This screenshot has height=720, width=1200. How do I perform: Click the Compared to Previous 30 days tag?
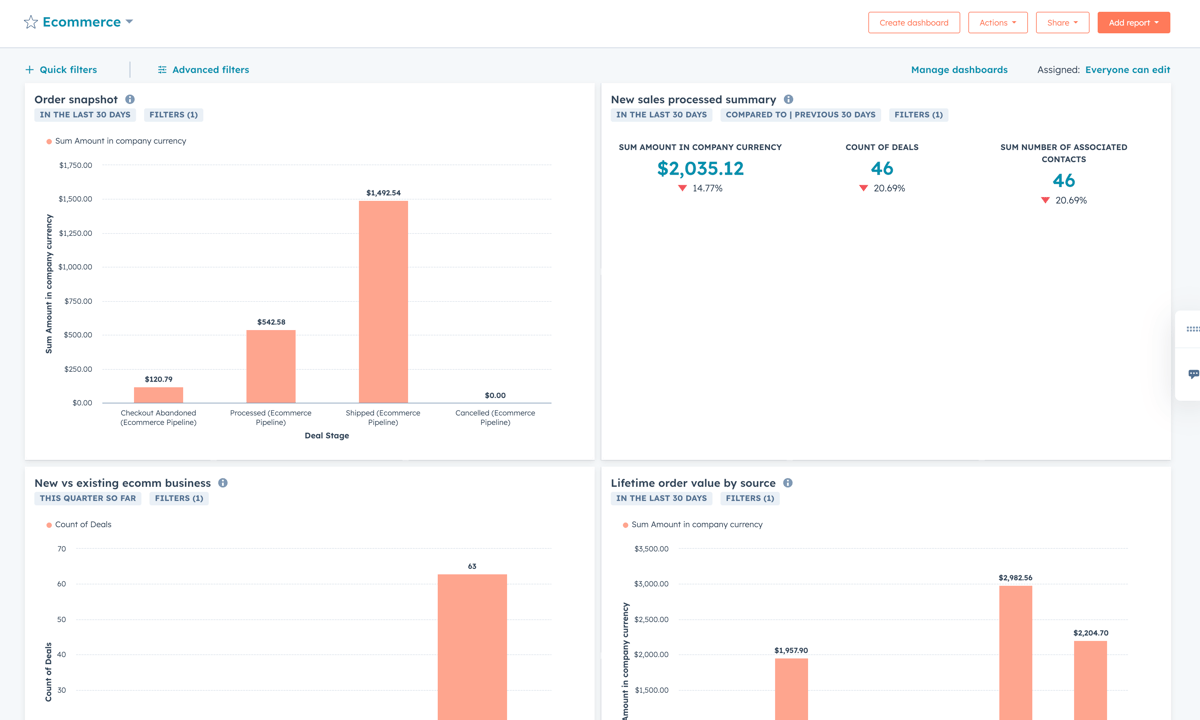coord(800,115)
